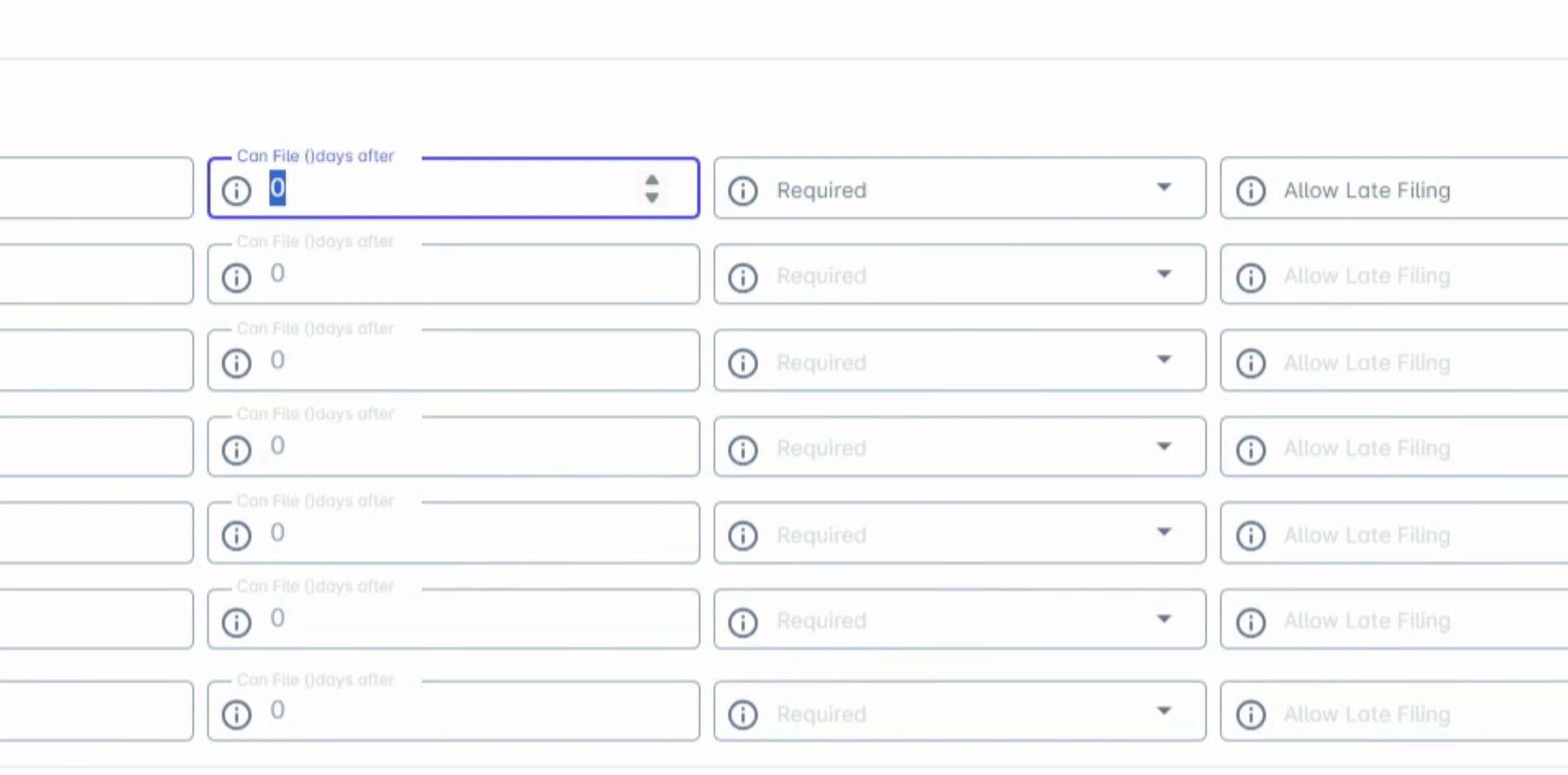Expand the fourth row Required dropdown arrow
The height and width of the screenshot is (775, 1568).
click(x=1163, y=446)
